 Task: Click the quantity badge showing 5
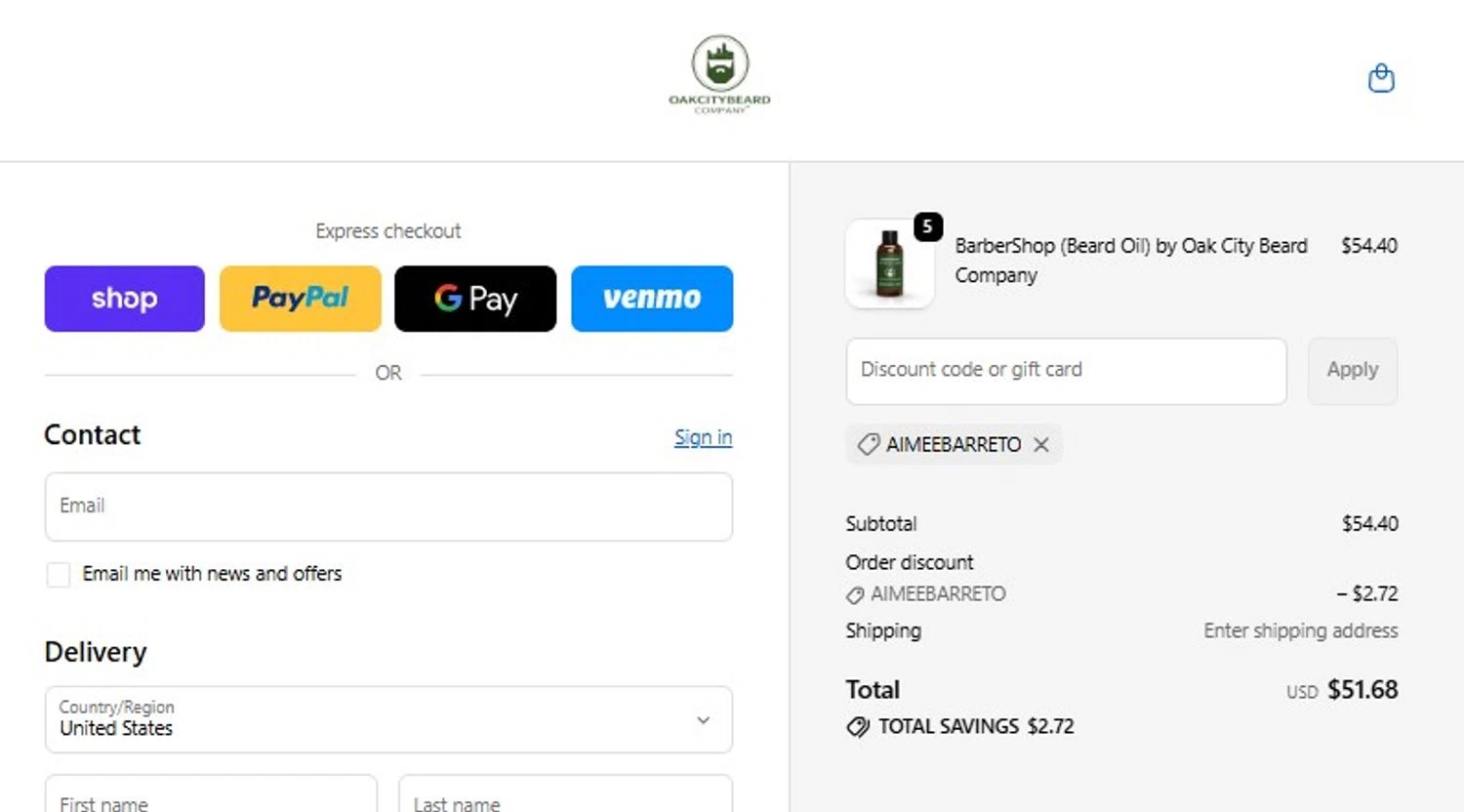(x=927, y=226)
